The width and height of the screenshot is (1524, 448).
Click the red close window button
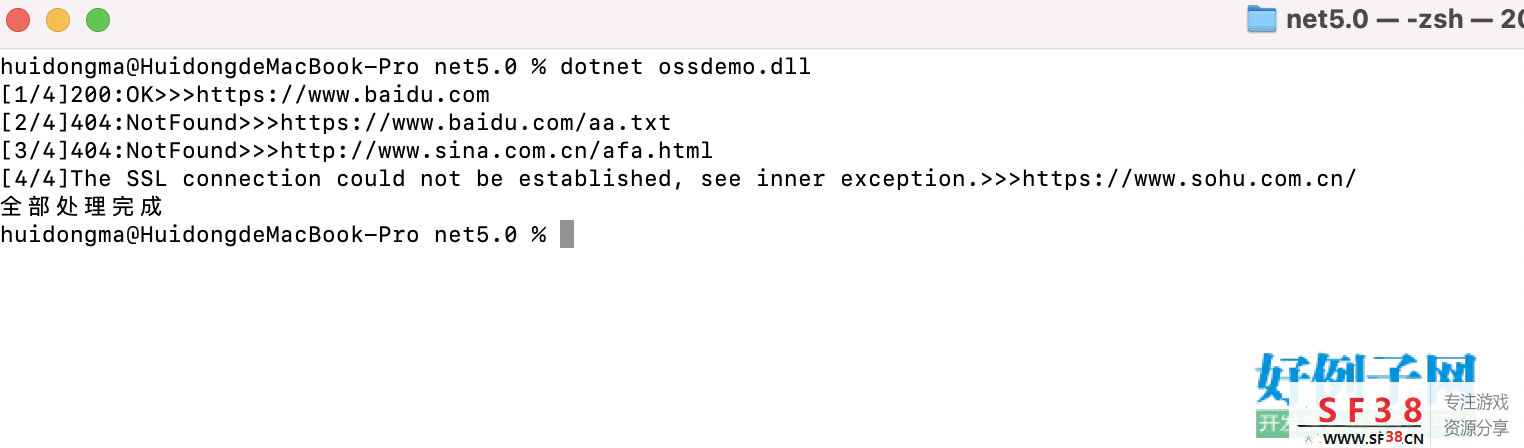(x=18, y=19)
